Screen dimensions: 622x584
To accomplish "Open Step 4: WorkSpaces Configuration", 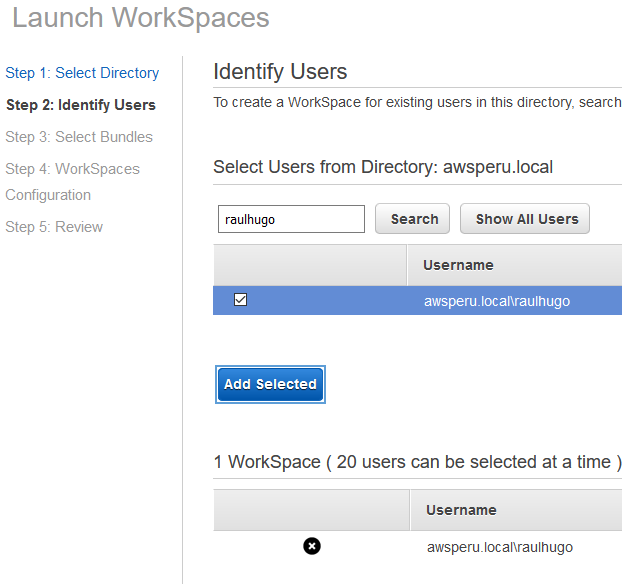I will (x=73, y=182).
